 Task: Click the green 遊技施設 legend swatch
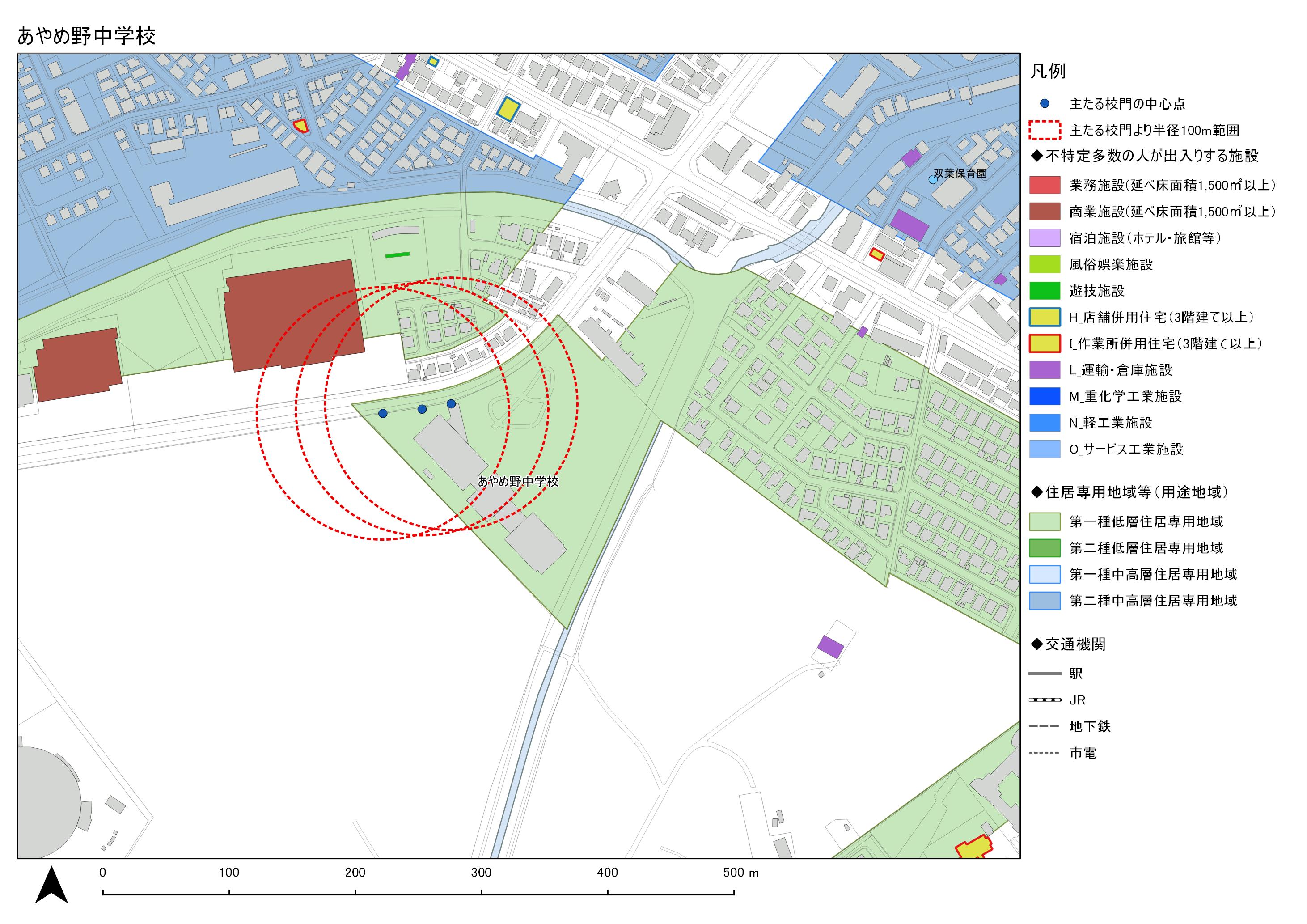[1045, 291]
